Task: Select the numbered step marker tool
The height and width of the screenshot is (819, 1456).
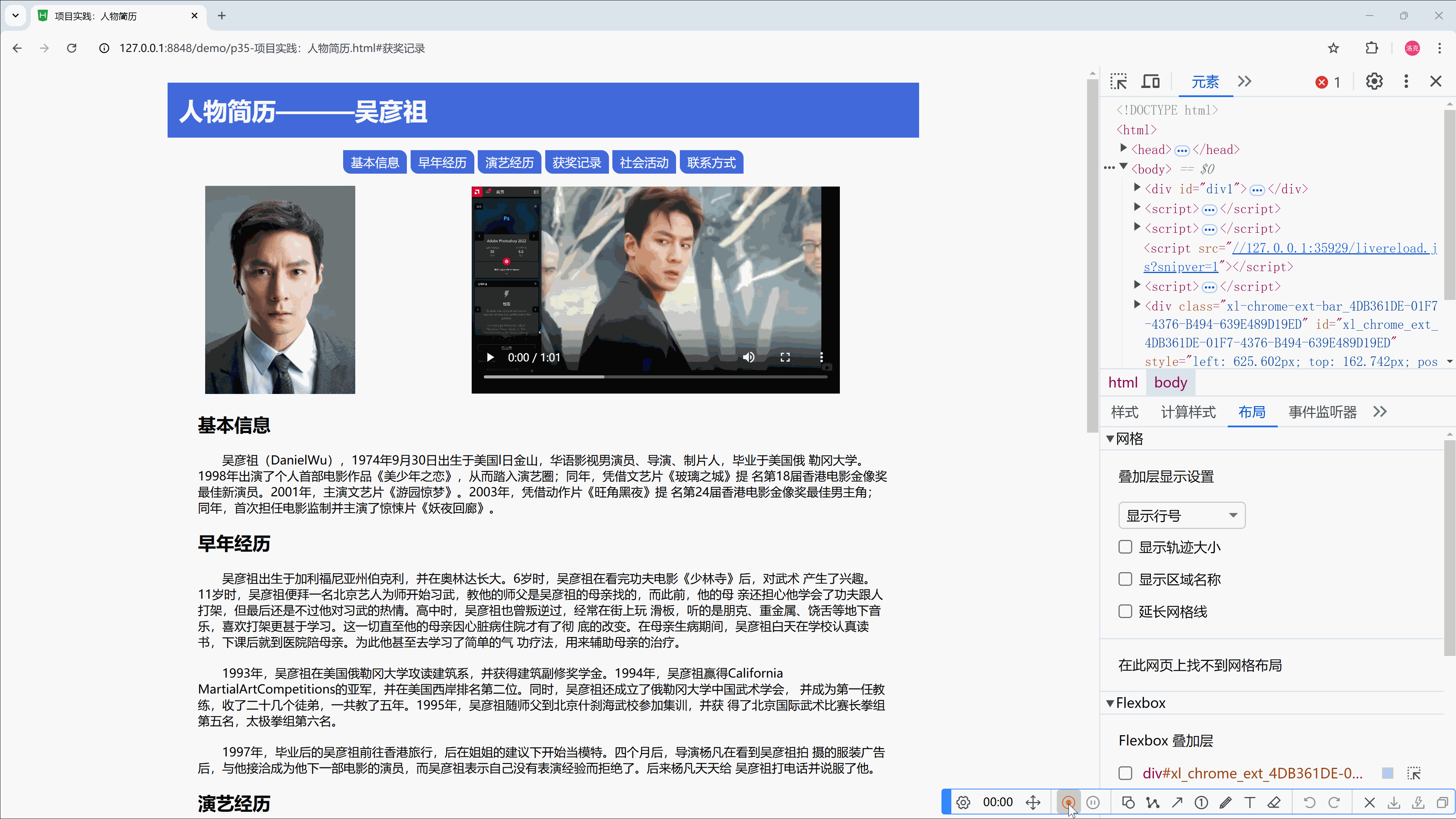Action: coord(1202,802)
